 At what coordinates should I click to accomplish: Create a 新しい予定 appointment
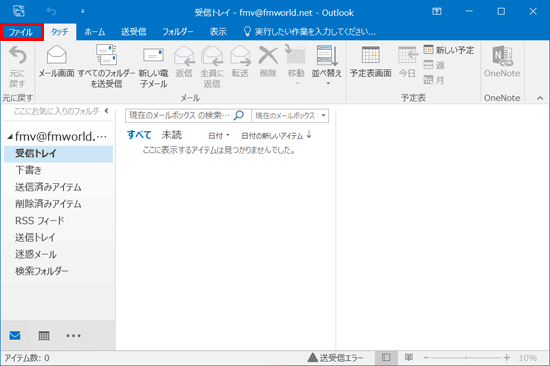click(x=449, y=50)
